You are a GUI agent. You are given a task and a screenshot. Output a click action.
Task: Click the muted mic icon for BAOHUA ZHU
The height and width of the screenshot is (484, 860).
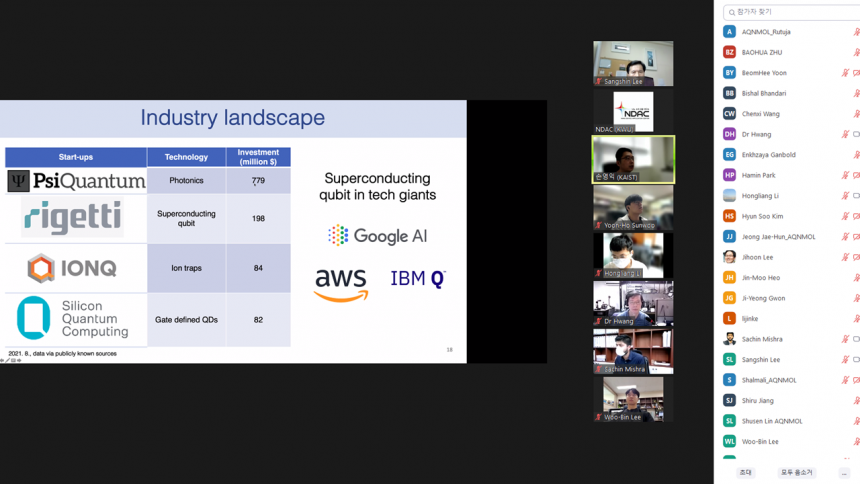856,52
